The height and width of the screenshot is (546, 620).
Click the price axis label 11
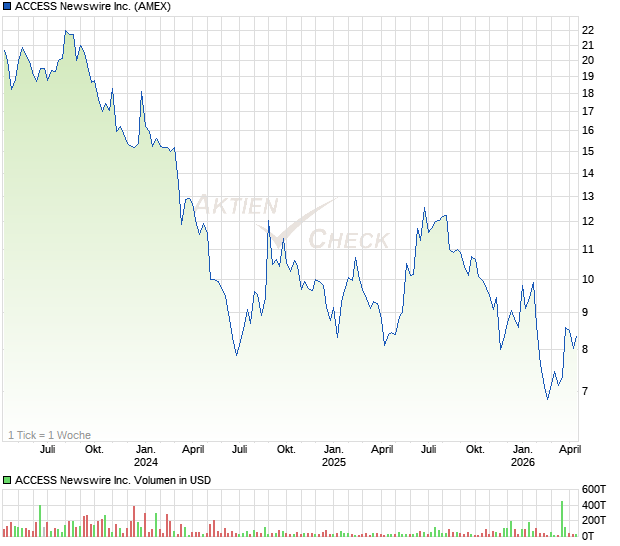[588, 249]
